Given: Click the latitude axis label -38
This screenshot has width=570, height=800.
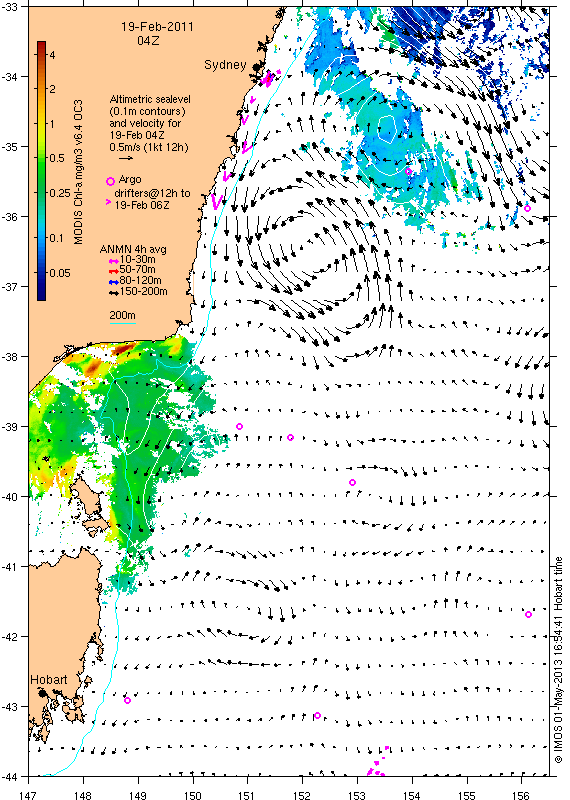Looking at the screenshot, I should 9,356.
